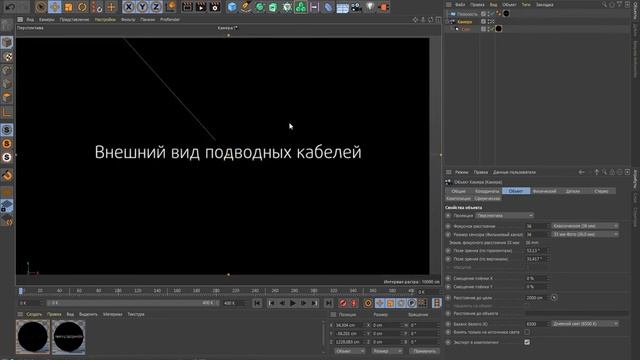640x360 pixels.
Task: Open the Размер dropdown in coordinates panel
Action: pos(387,351)
